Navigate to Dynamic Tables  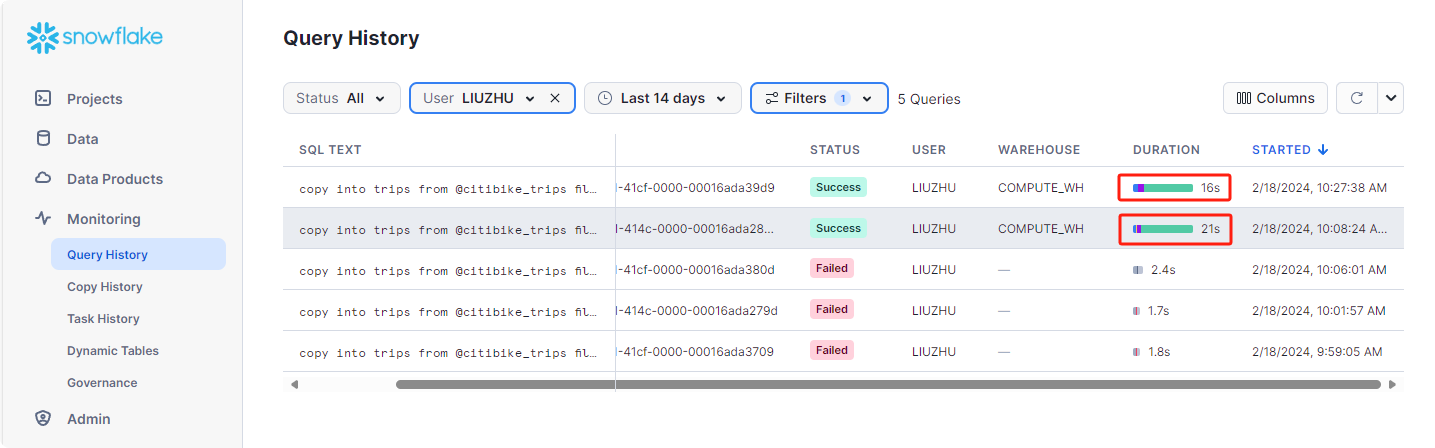click(x=113, y=351)
